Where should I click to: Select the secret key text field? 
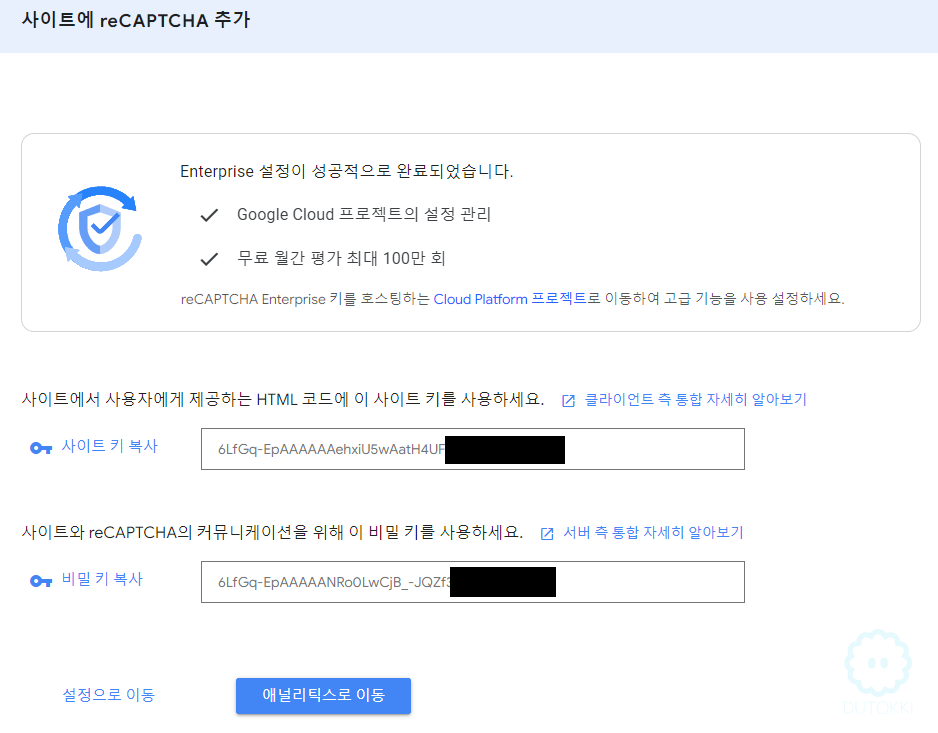(473, 582)
